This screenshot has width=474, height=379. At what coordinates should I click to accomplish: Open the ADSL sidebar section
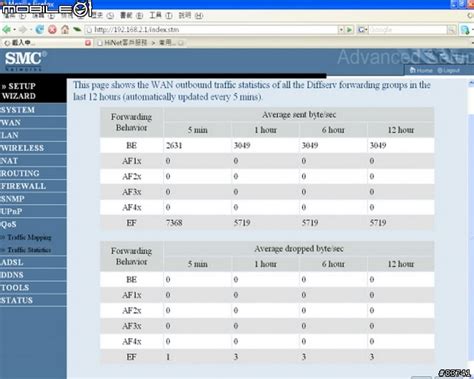point(33,262)
